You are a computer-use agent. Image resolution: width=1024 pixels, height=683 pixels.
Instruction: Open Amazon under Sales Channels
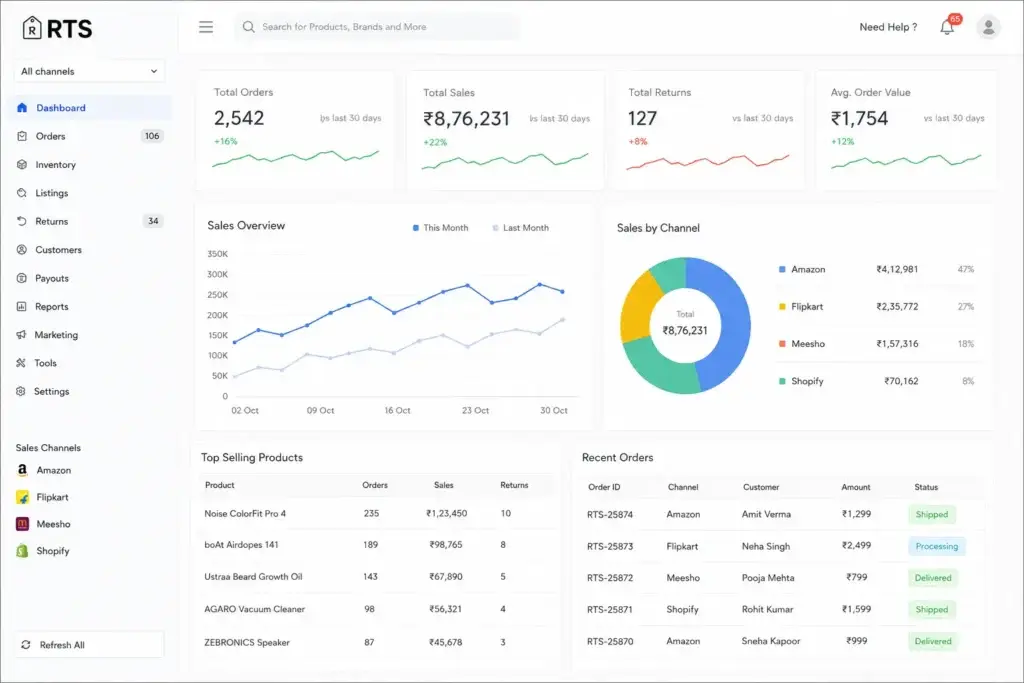pyautogui.click(x=44, y=470)
